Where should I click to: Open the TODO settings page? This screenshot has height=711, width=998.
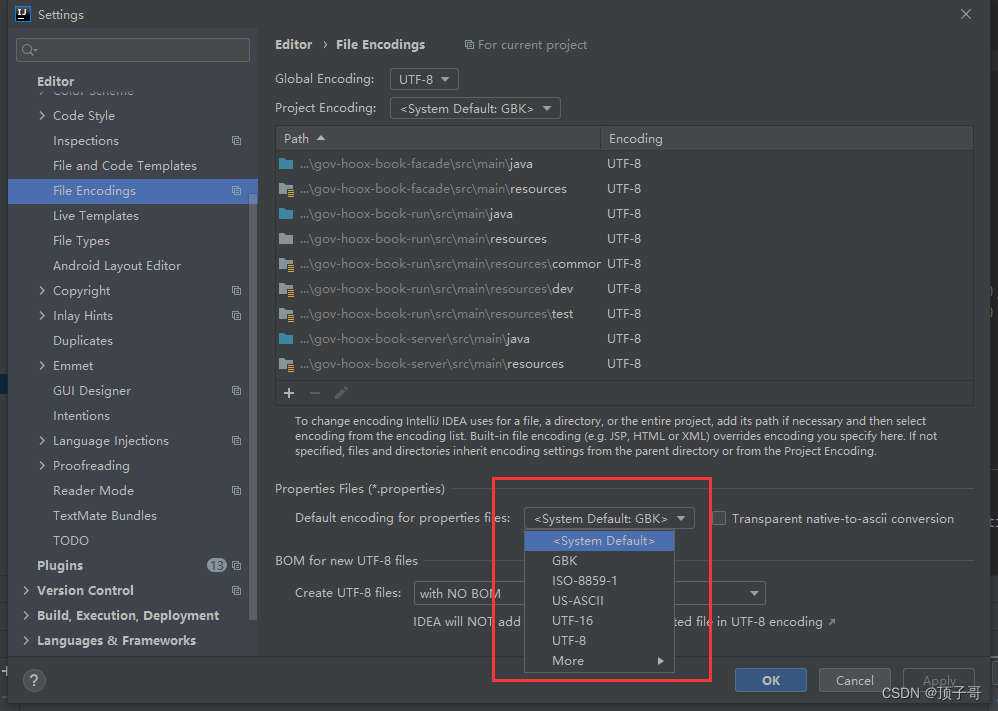pos(71,540)
